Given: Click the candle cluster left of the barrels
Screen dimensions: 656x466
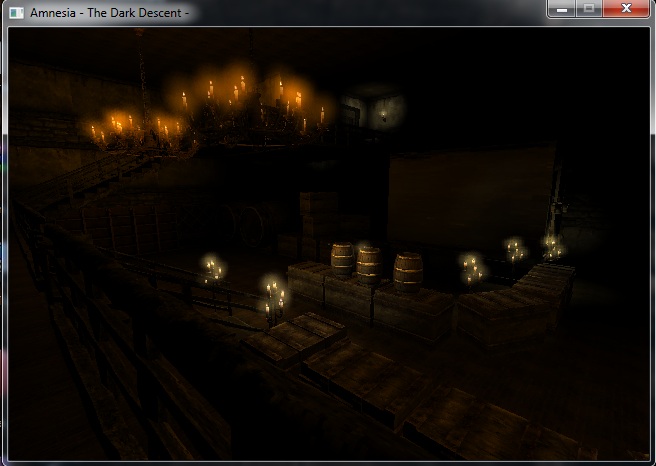Looking at the screenshot, I should click(x=213, y=268).
